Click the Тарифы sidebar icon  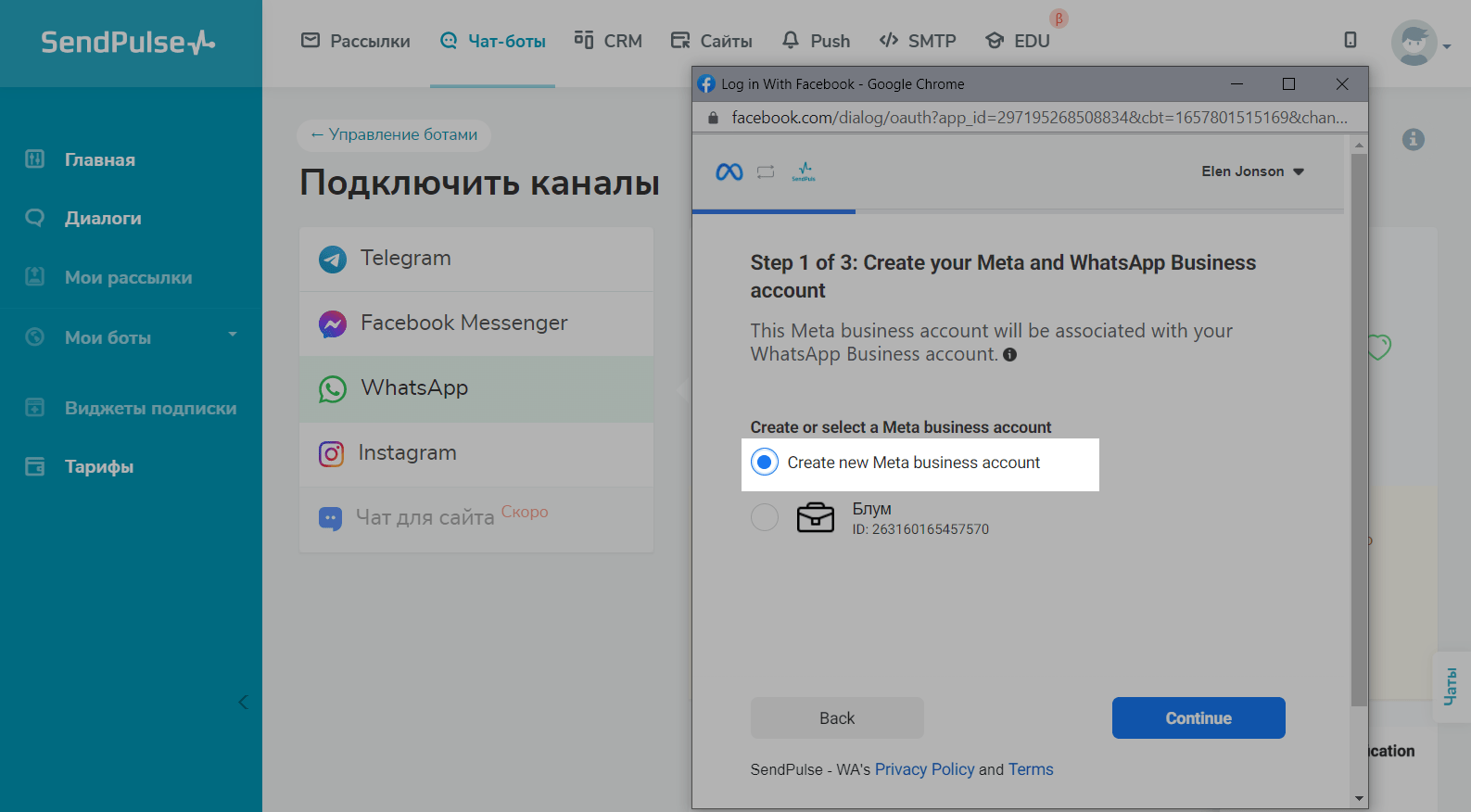pos(35,466)
